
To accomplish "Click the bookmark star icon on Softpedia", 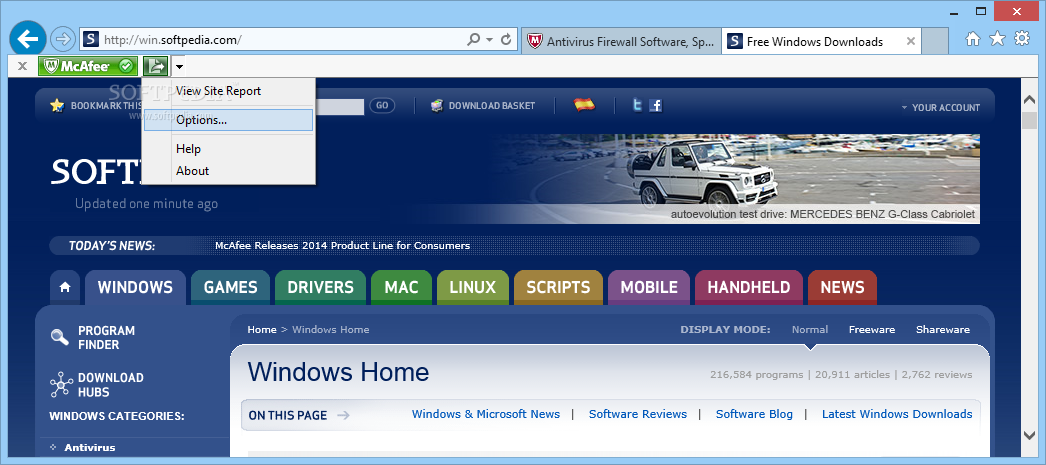I will pos(57,105).
